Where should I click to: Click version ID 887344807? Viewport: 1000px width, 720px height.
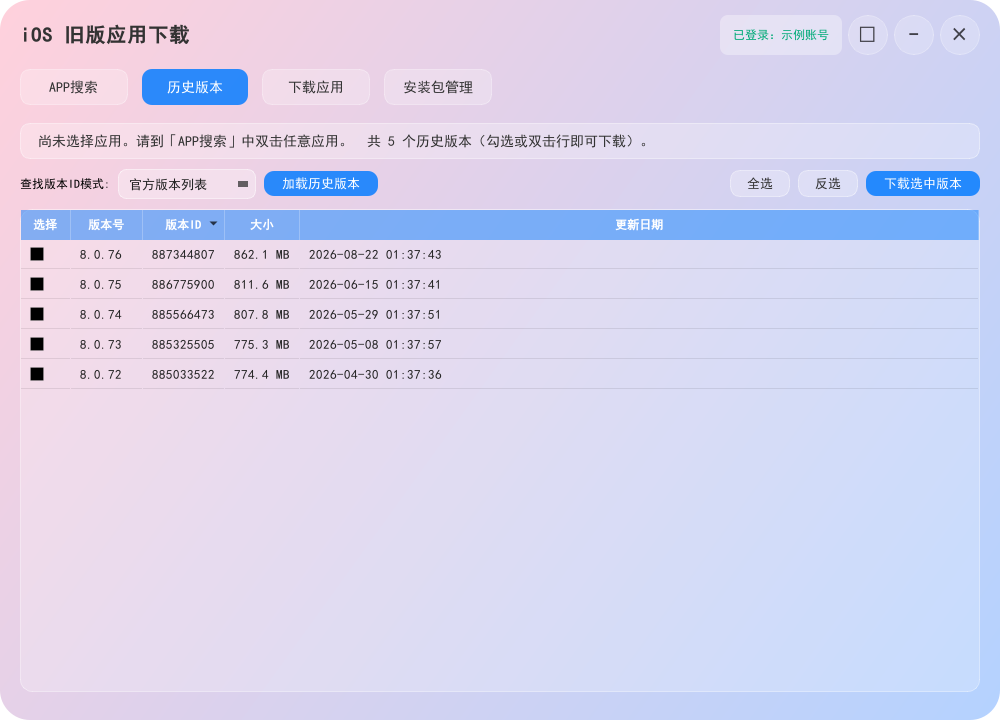(x=183, y=255)
